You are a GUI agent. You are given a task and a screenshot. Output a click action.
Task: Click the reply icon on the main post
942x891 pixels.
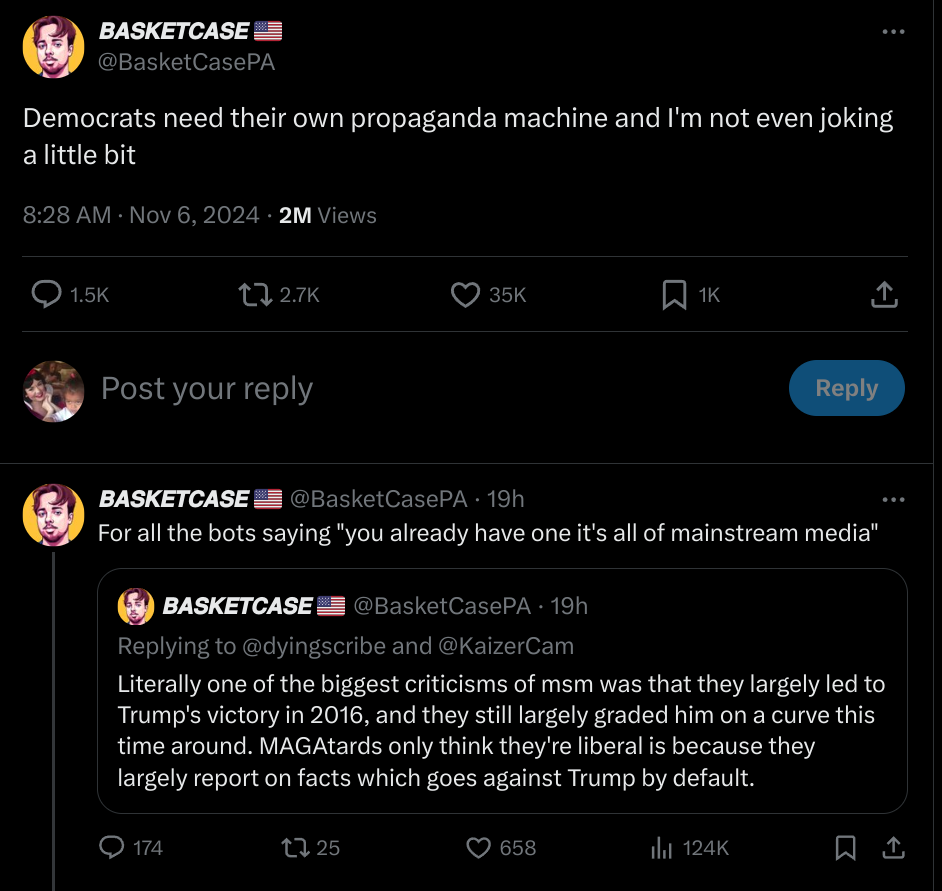click(x=47, y=294)
